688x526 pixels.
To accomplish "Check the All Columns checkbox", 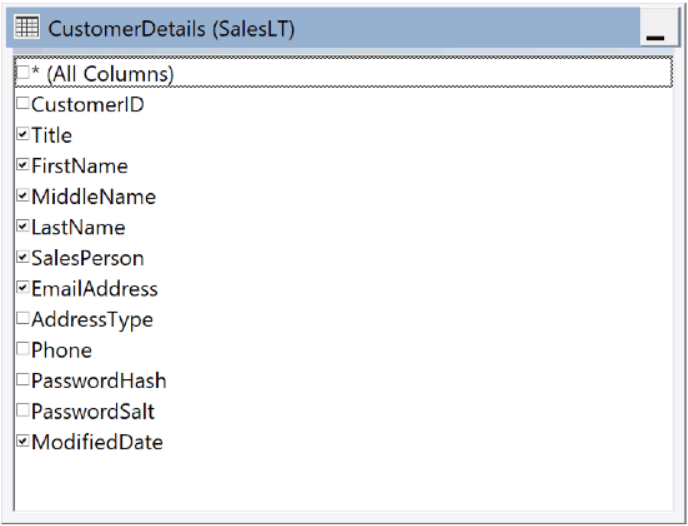I will pos(23,73).
